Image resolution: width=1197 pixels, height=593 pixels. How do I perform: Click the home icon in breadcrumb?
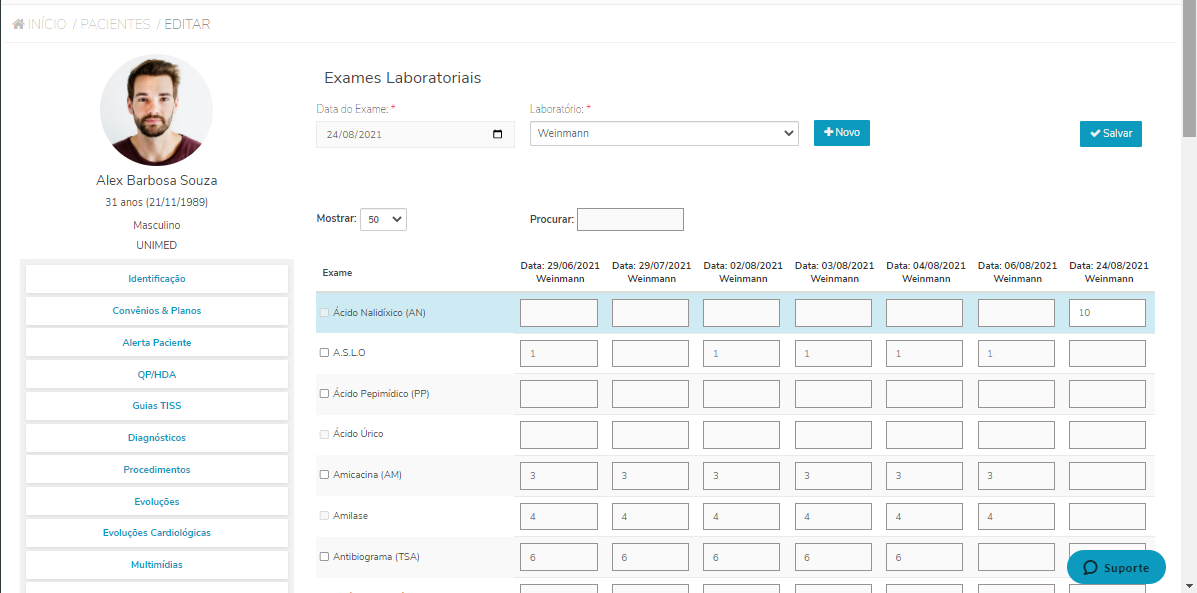point(19,24)
